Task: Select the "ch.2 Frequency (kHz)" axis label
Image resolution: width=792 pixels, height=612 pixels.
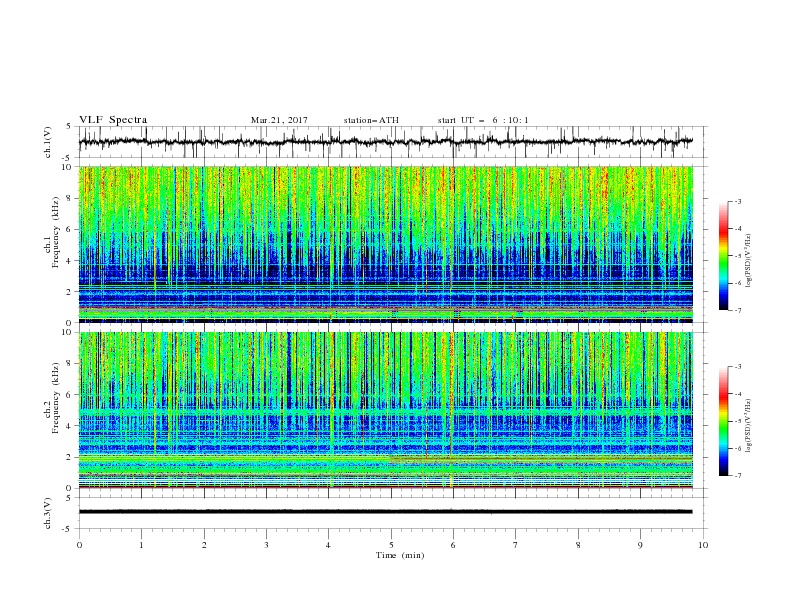Action: click(52, 397)
